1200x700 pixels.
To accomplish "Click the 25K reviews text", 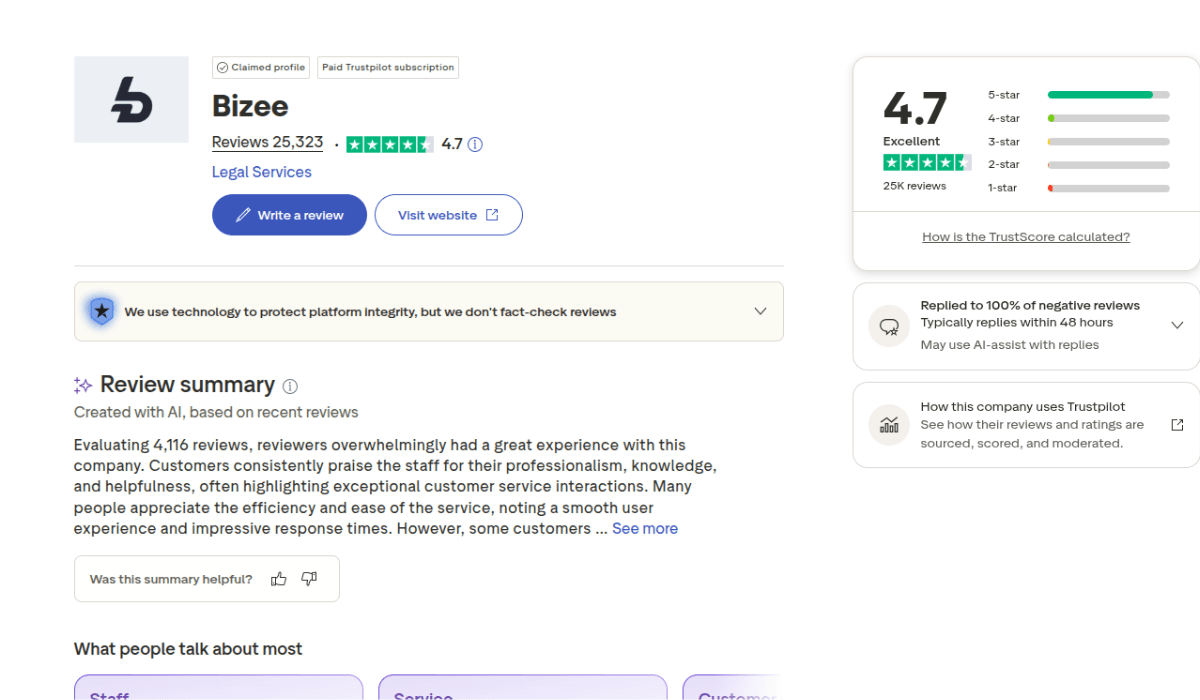I will click(914, 186).
